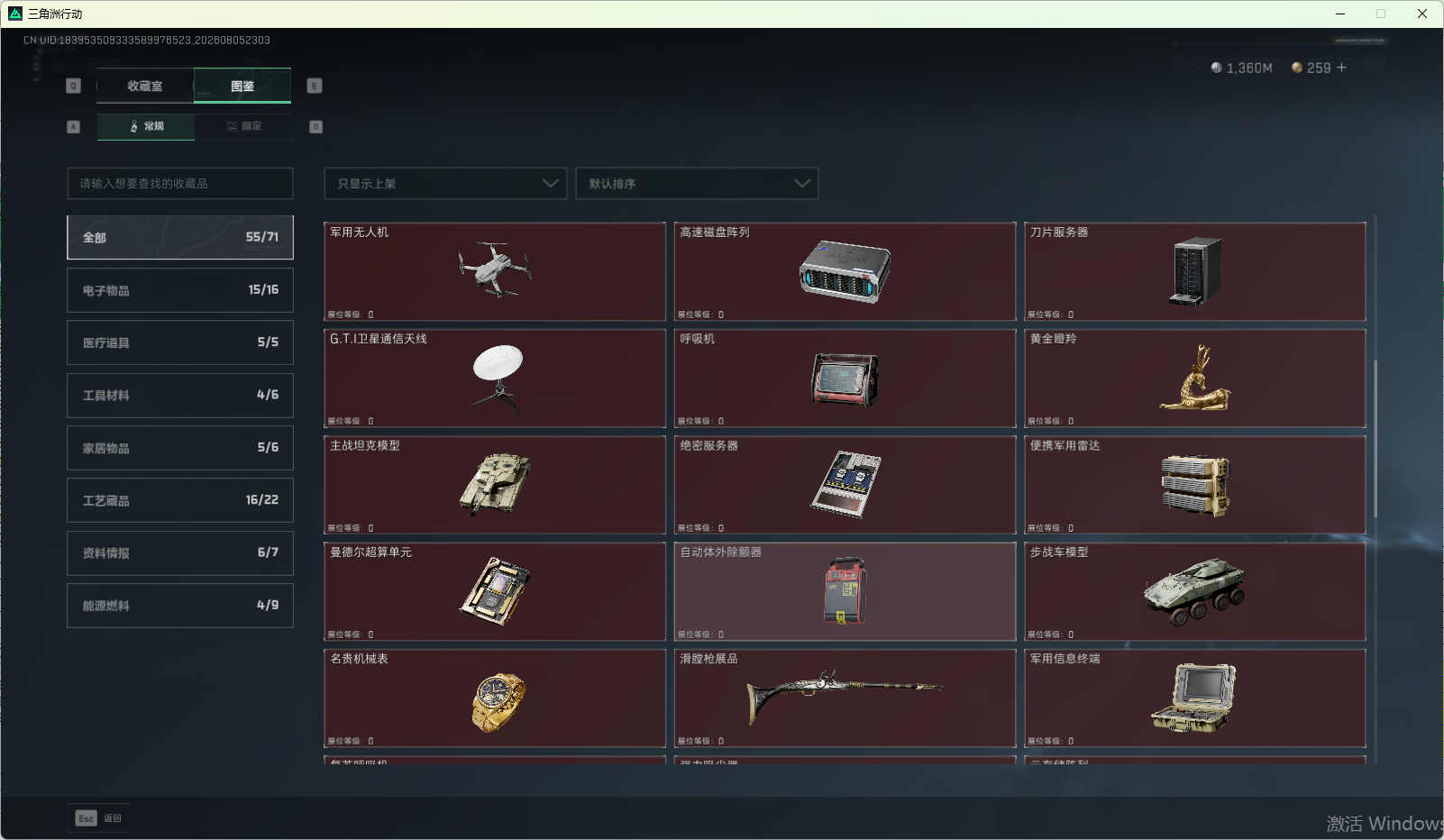
Task: Select the 工艺藏品 16/22 category
Action: (x=180, y=500)
